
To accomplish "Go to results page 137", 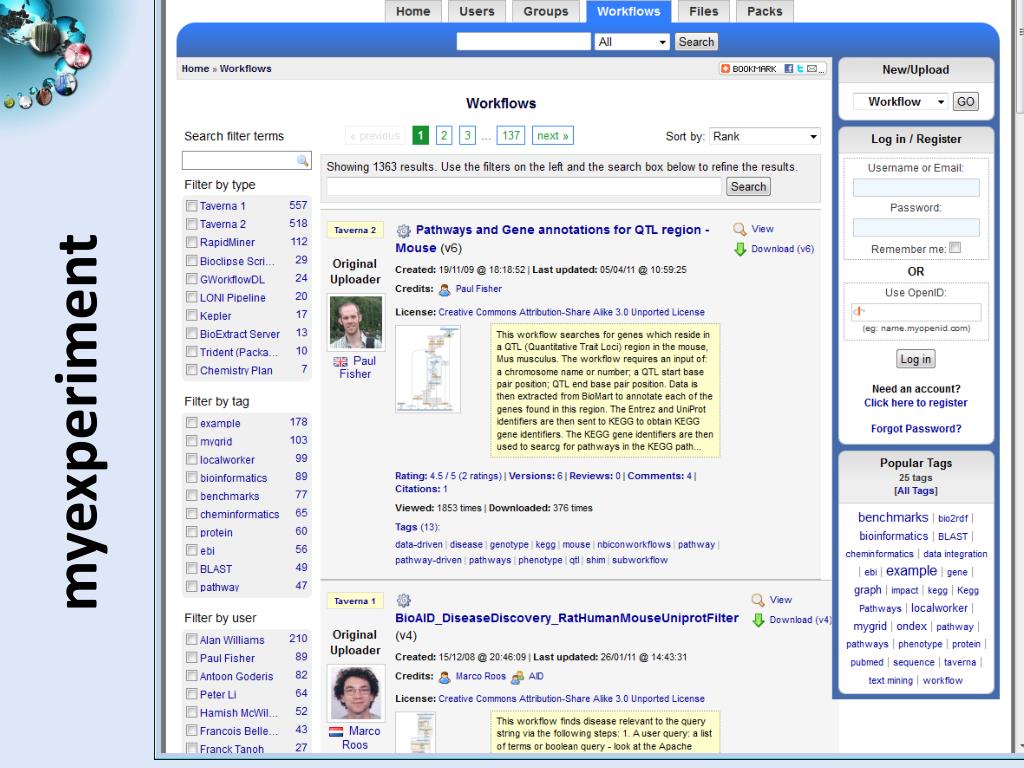I will (x=511, y=135).
